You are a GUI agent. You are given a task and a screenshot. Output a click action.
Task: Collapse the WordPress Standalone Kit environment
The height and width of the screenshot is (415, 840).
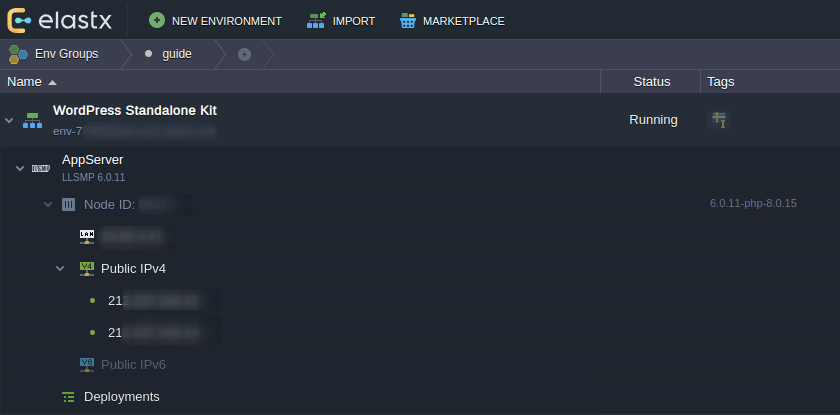tap(10, 120)
